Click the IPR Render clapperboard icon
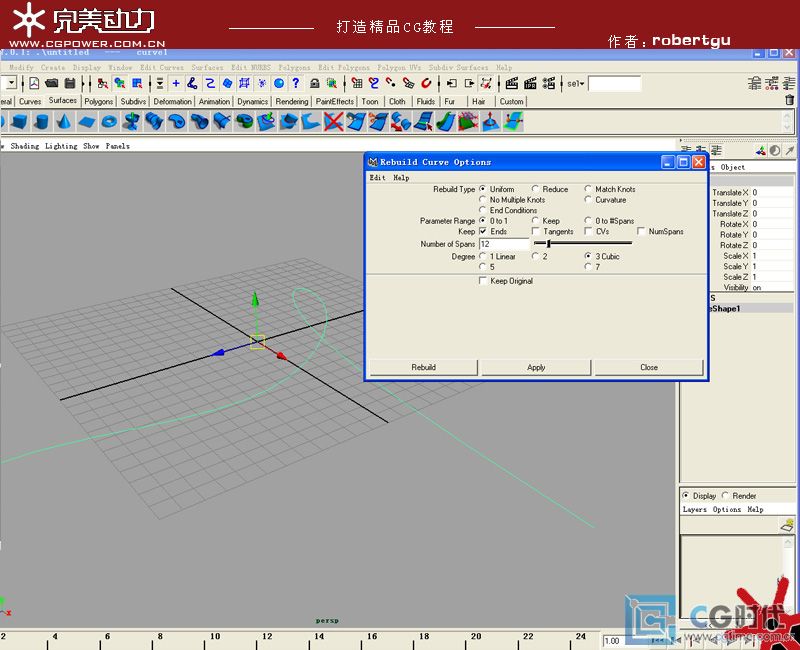This screenshot has height=650, width=800. point(530,83)
